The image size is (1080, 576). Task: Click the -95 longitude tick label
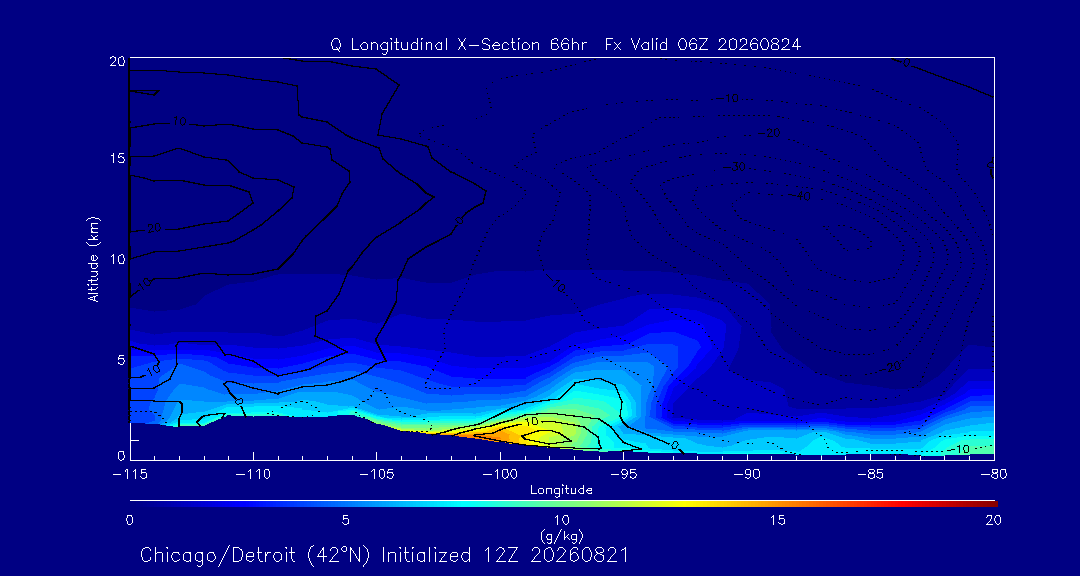click(623, 475)
